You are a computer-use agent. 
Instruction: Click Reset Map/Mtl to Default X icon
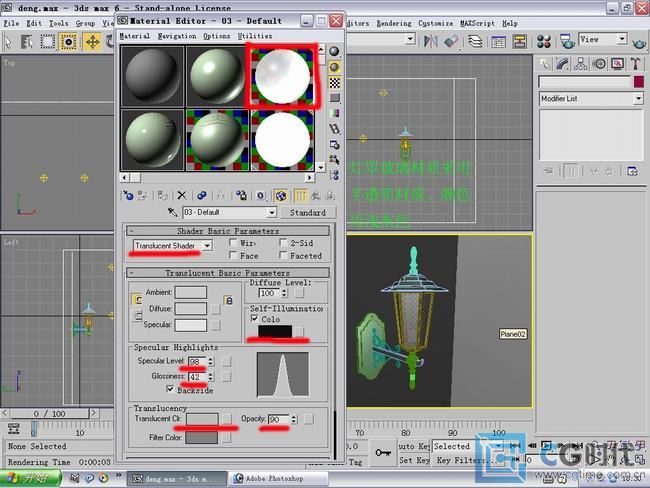[182, 195]
